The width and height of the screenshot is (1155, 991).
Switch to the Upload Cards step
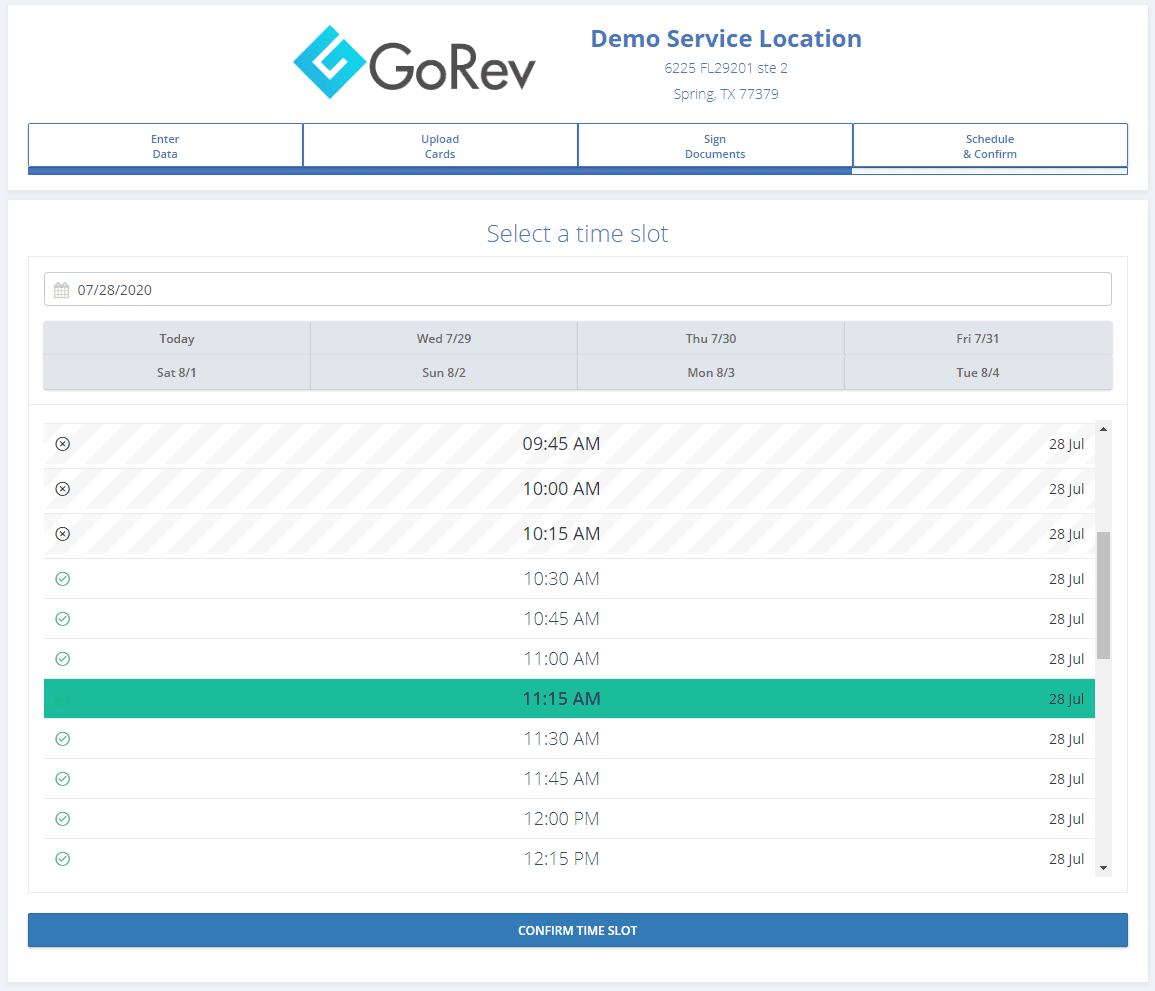(x=440, y=146)
